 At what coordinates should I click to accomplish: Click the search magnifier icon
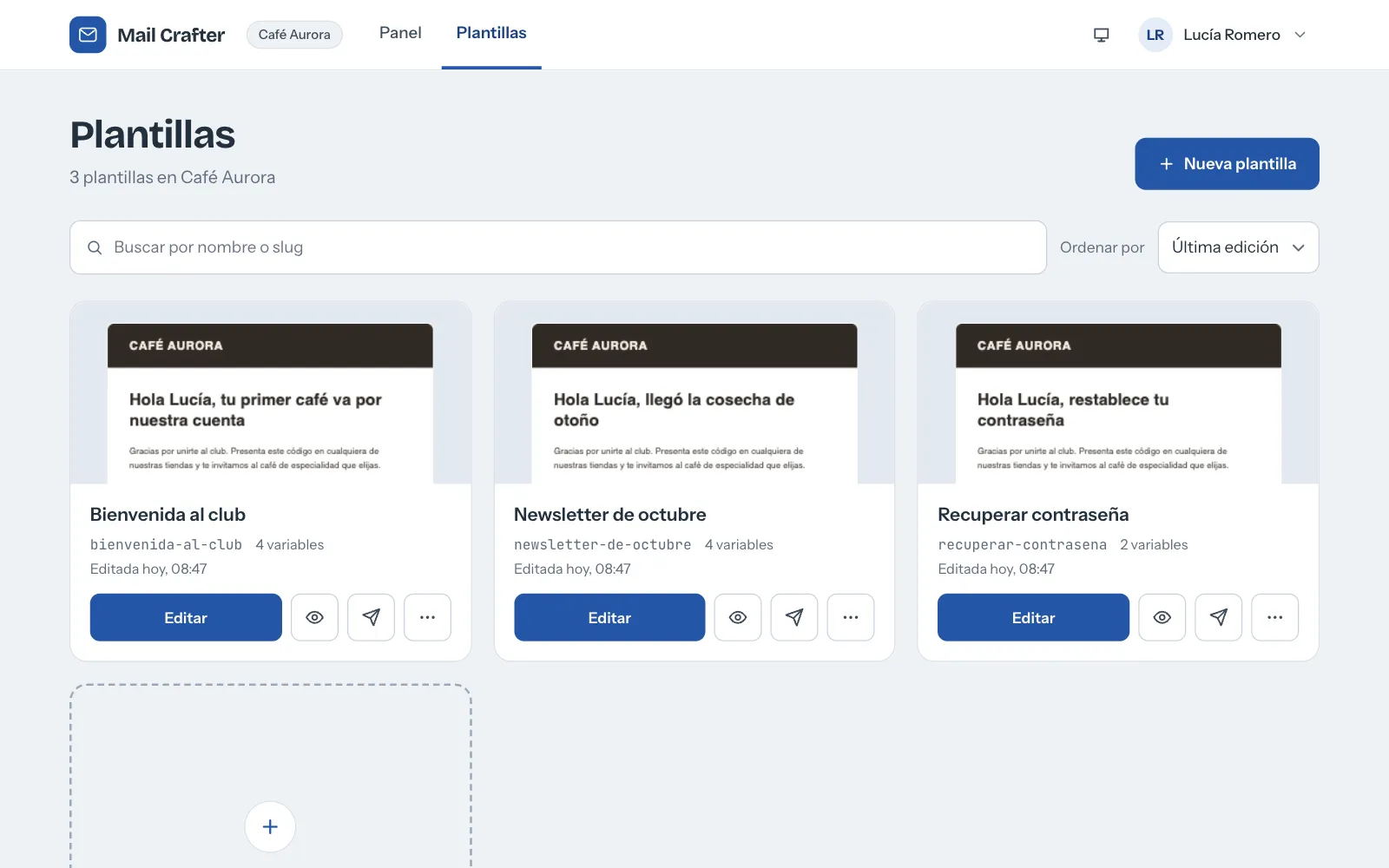pyautogui.click(x=95, y=247)
